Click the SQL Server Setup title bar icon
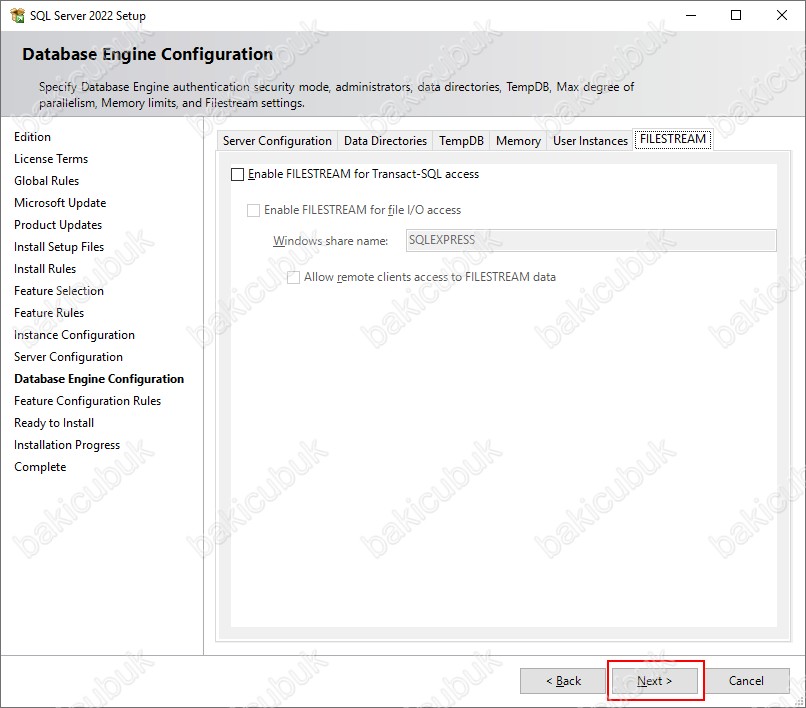This screenshot has height=708, width=806. point(16,15)
